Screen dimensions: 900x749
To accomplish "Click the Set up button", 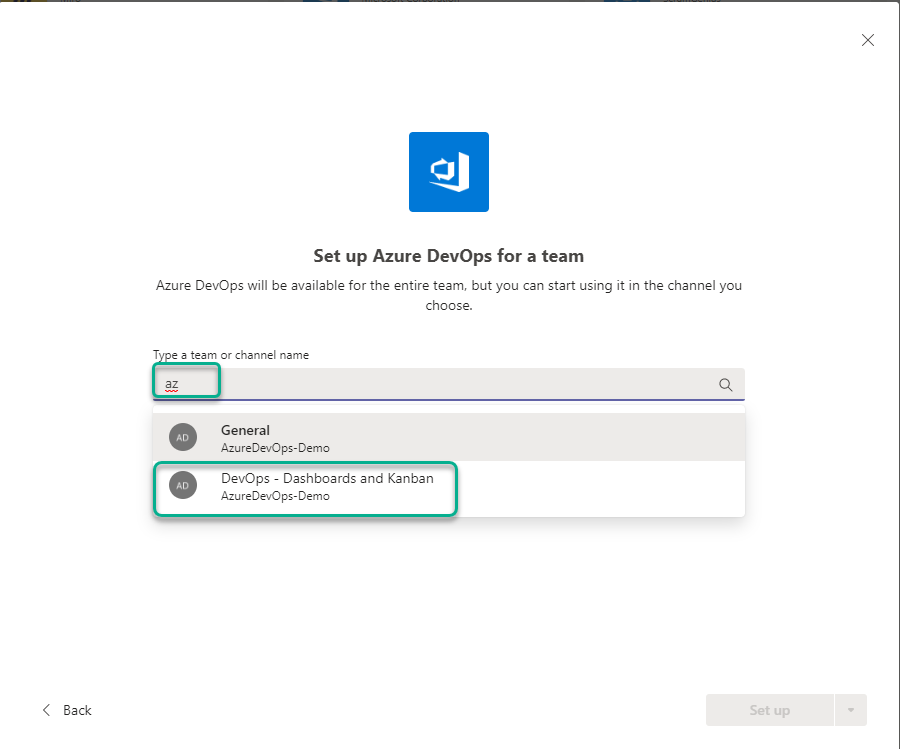I will point(769,711).
